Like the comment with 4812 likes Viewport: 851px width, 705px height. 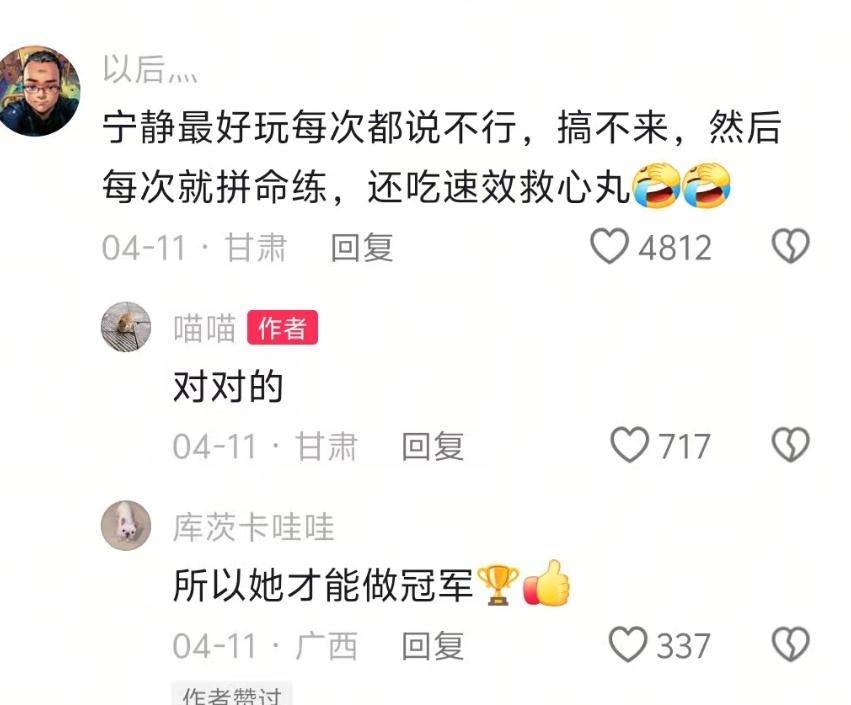[609, 246]
